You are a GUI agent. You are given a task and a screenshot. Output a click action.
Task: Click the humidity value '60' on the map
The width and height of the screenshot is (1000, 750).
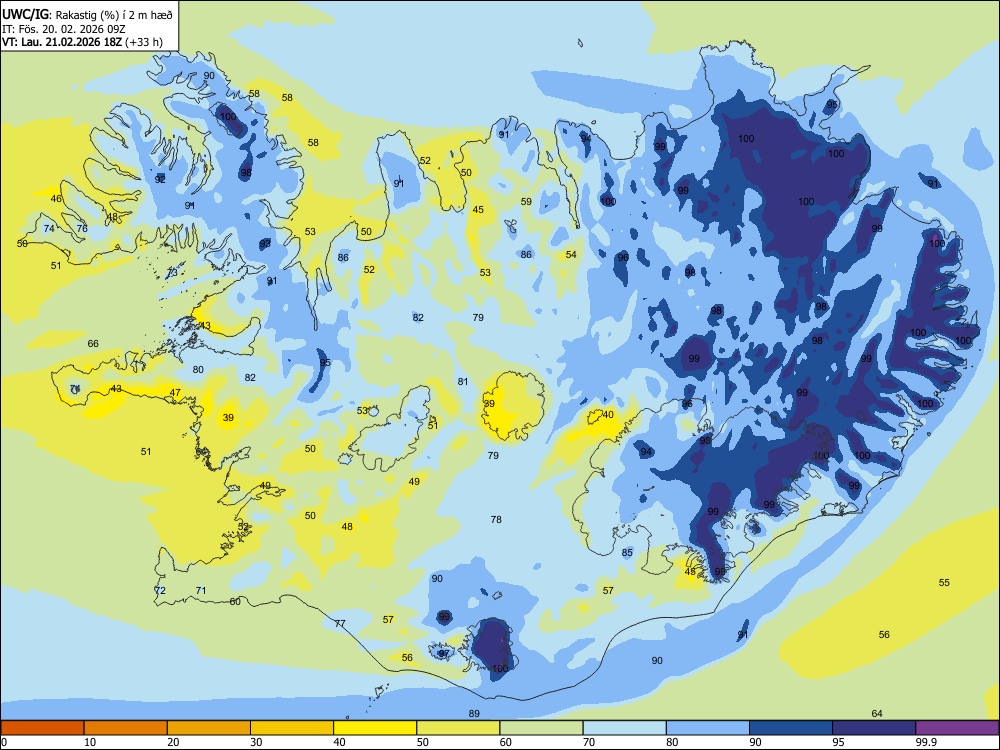click(x=235, y=601)
